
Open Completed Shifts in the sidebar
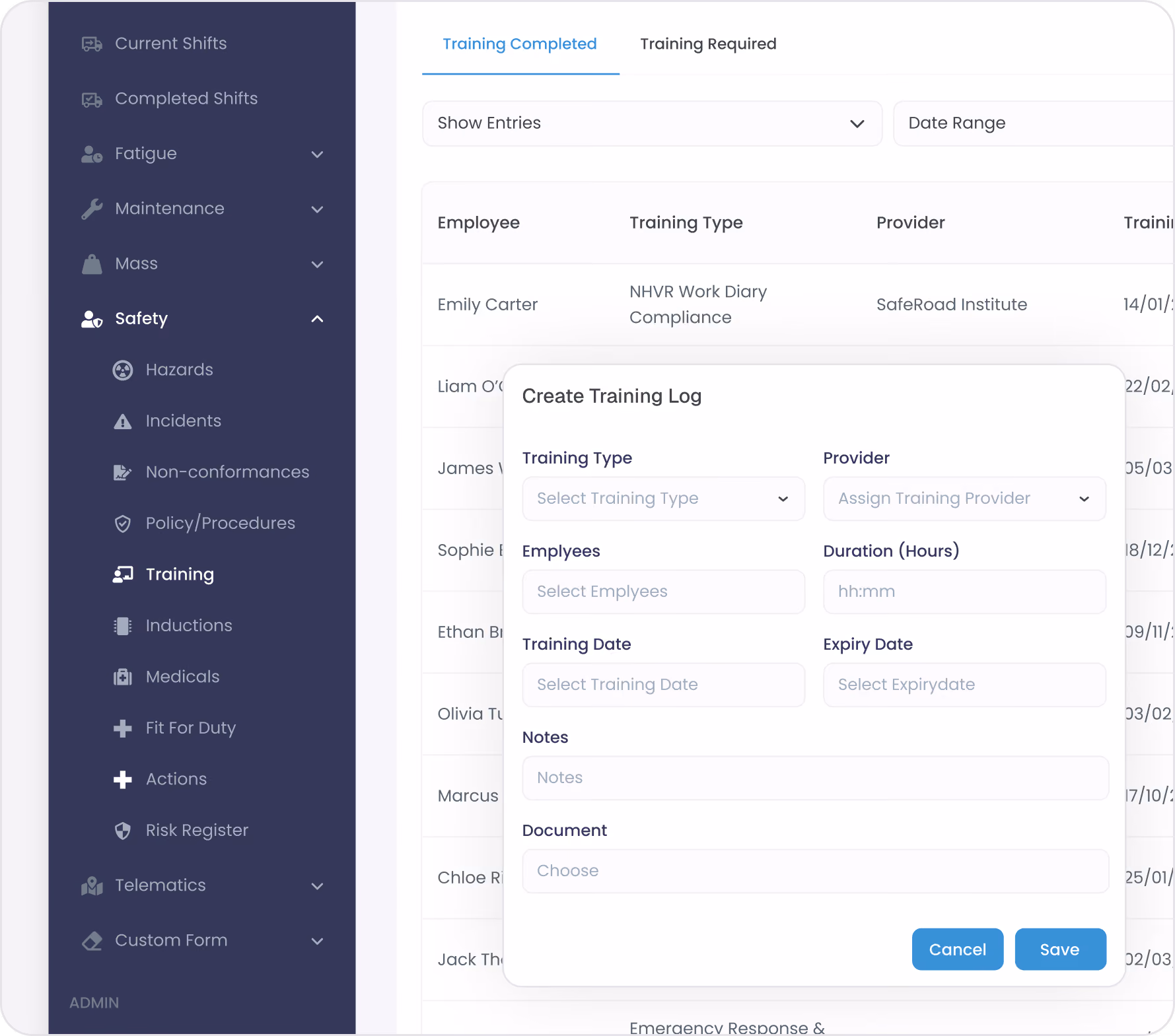click(x=186, y=98)
